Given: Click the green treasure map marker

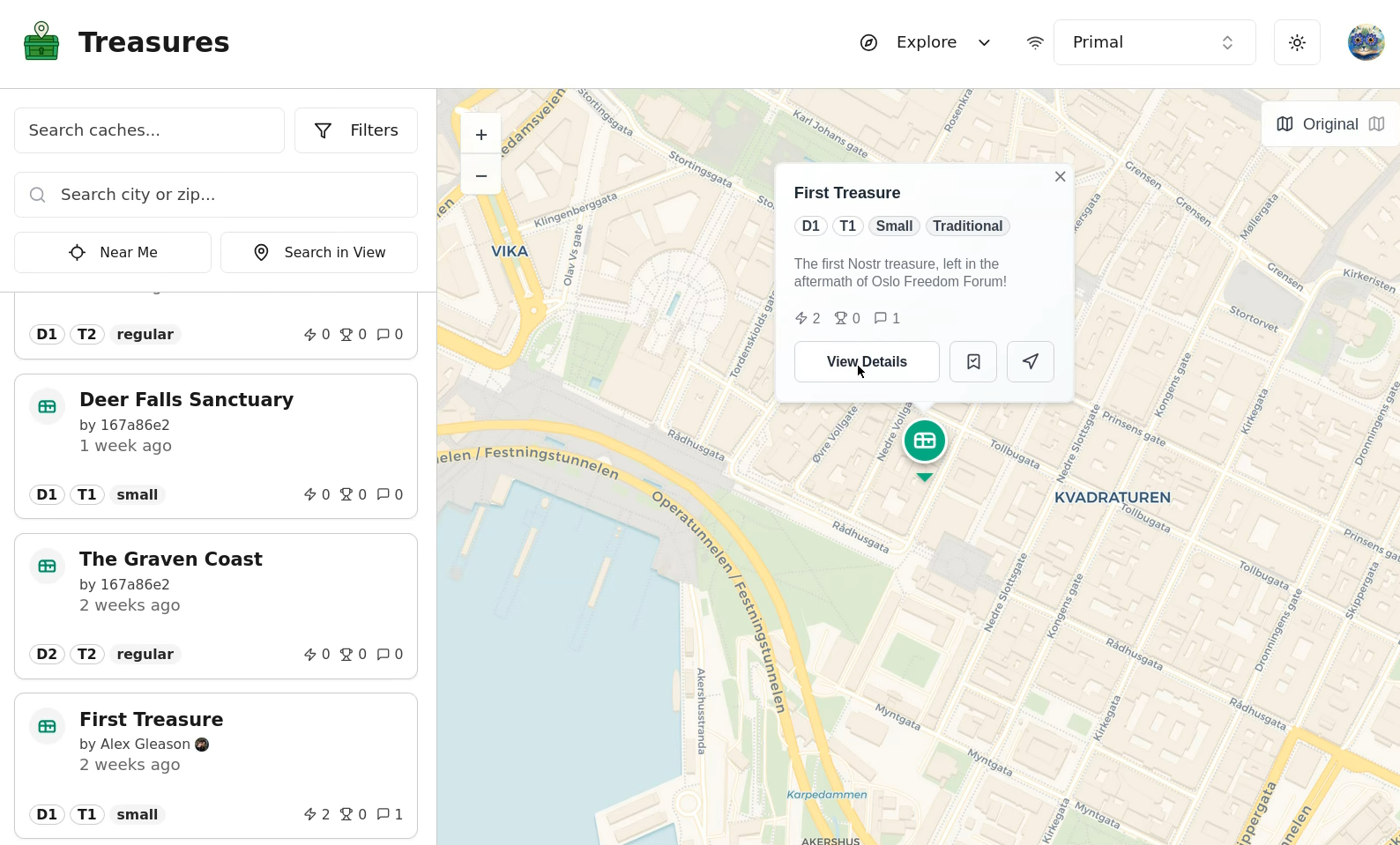Looking at the screenshot, I should point(924,441).
